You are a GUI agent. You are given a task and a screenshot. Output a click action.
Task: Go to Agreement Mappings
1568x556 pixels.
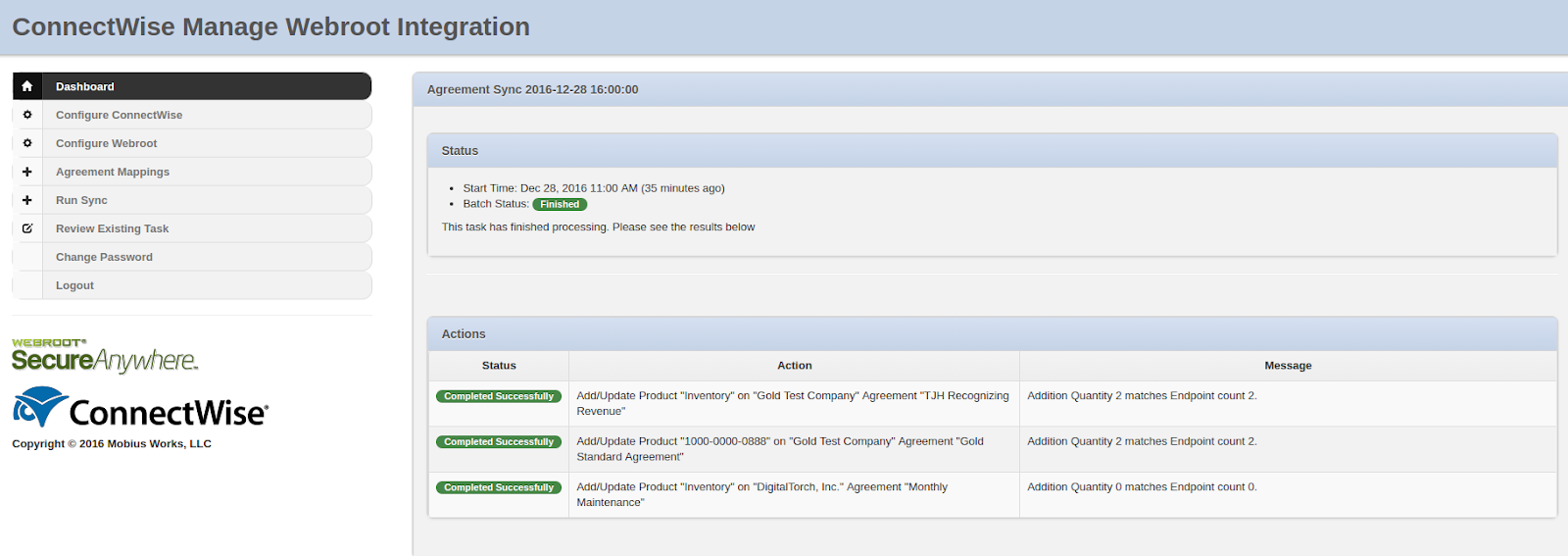pyautogui.click(x=192, y=172)
